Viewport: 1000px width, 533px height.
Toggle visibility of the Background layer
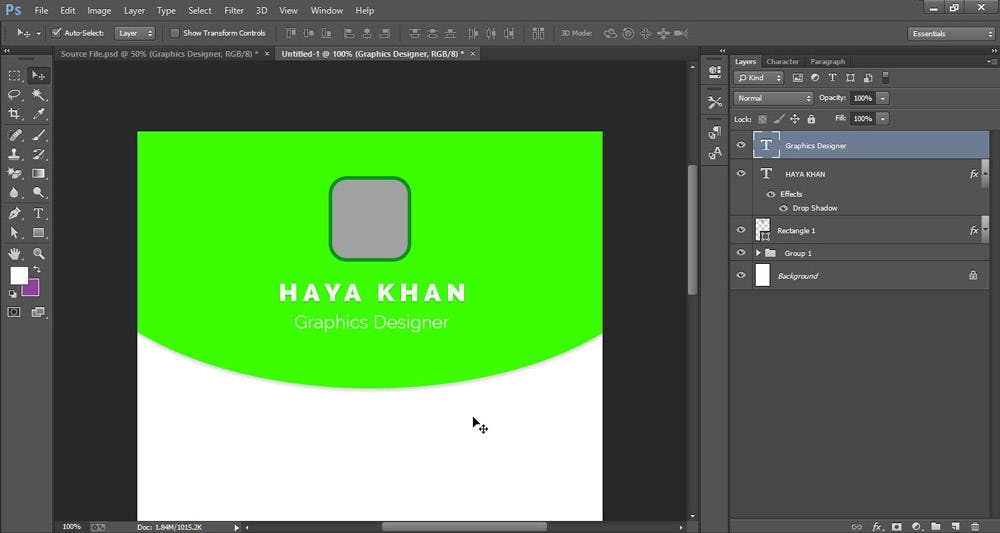pos(741,275)
